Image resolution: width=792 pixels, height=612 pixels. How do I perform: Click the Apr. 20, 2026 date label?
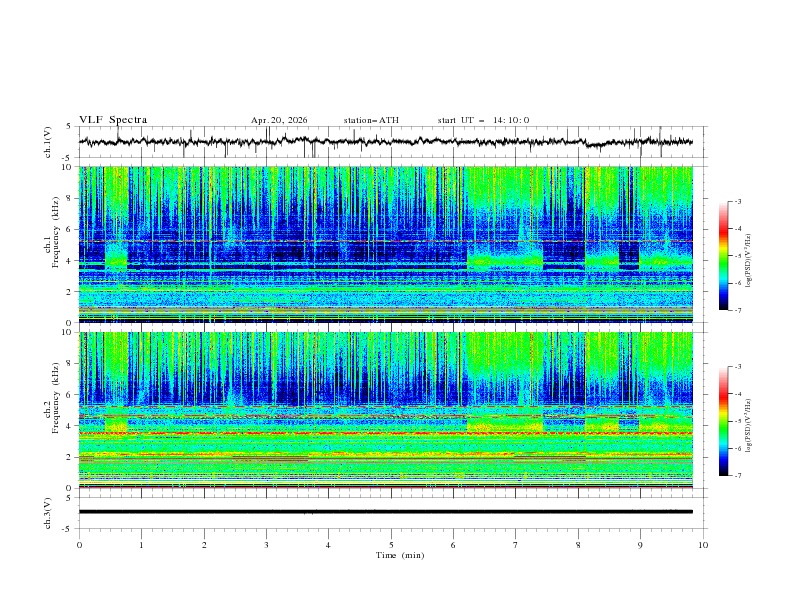point(279,120)
